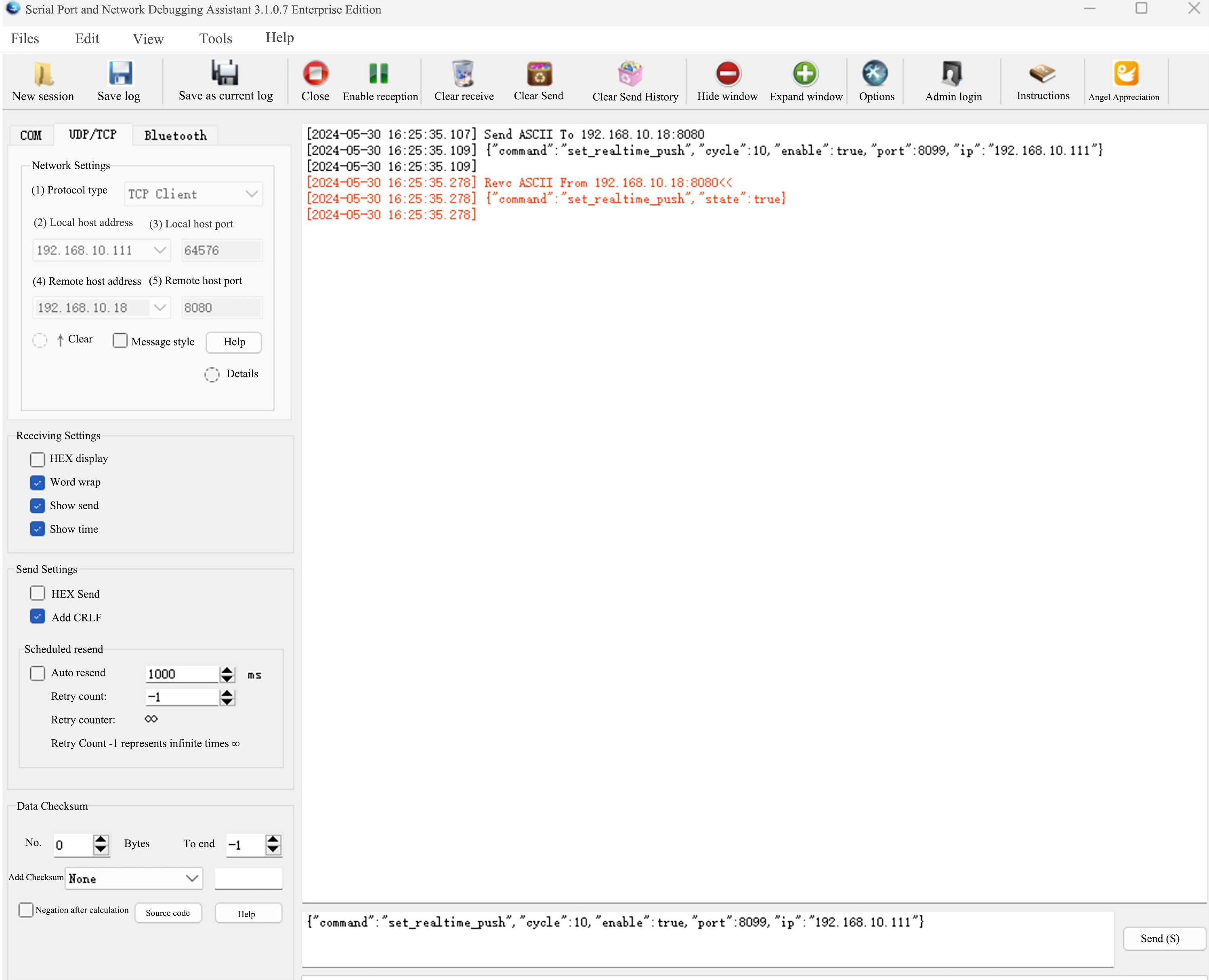Screen dimensions: 1209x980
Task: Toggle the Auto resend checkbox
Action: point(37,673)
